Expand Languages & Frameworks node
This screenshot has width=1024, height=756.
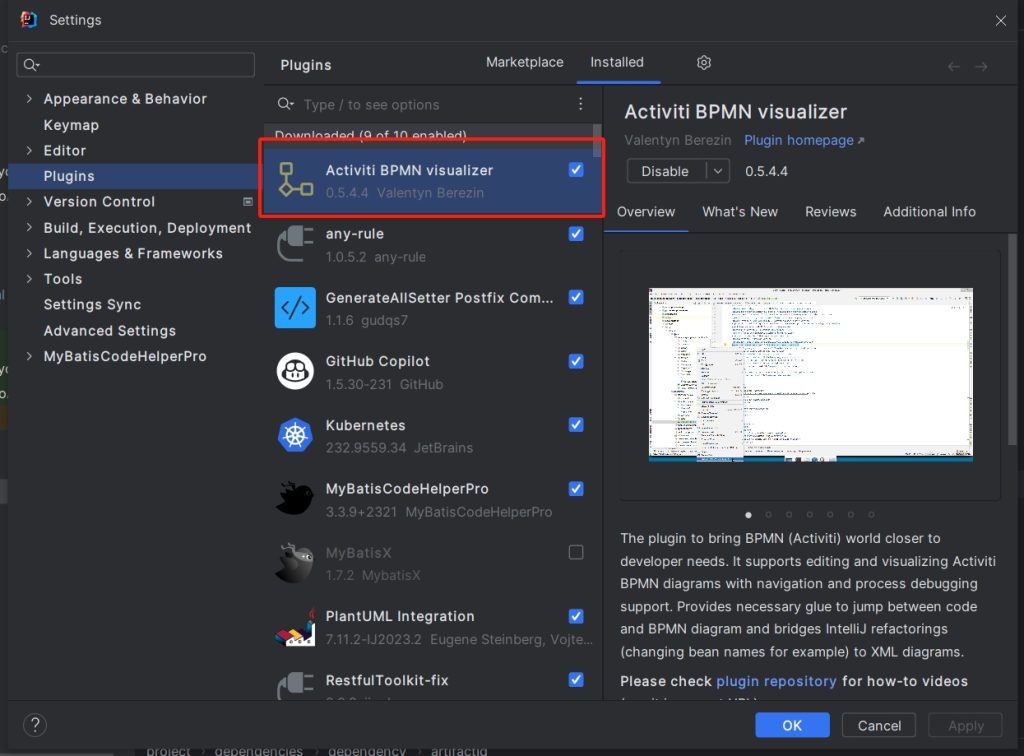tap(29, 253)
